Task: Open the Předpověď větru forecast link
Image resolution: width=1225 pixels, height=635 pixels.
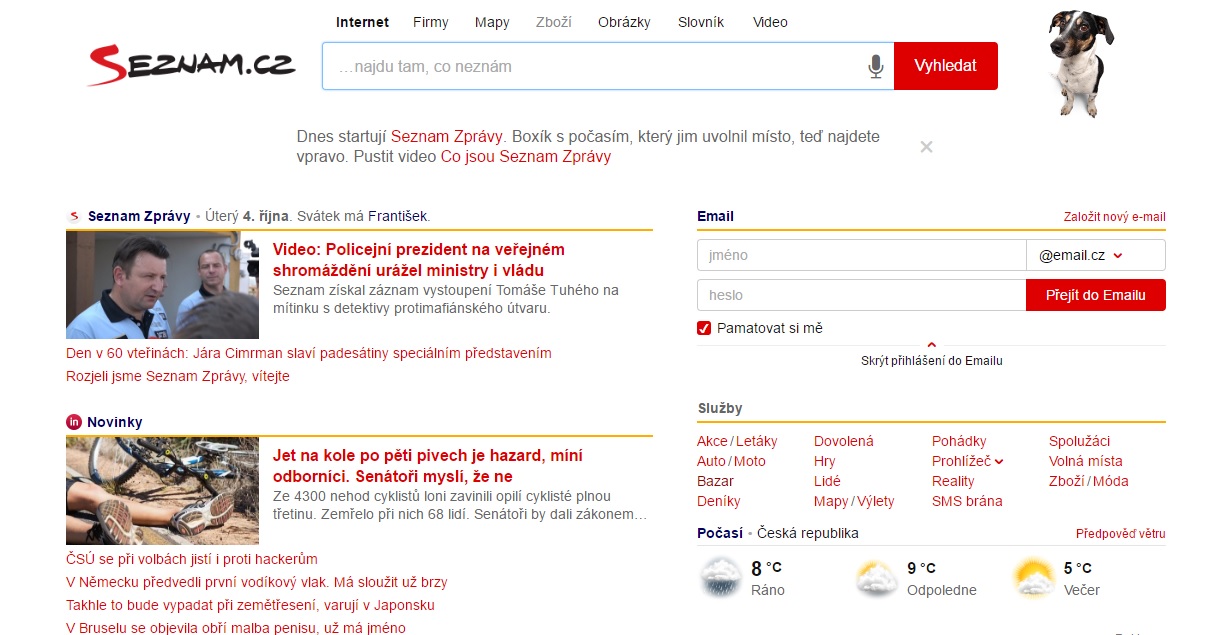Action: coord(1121,534)
